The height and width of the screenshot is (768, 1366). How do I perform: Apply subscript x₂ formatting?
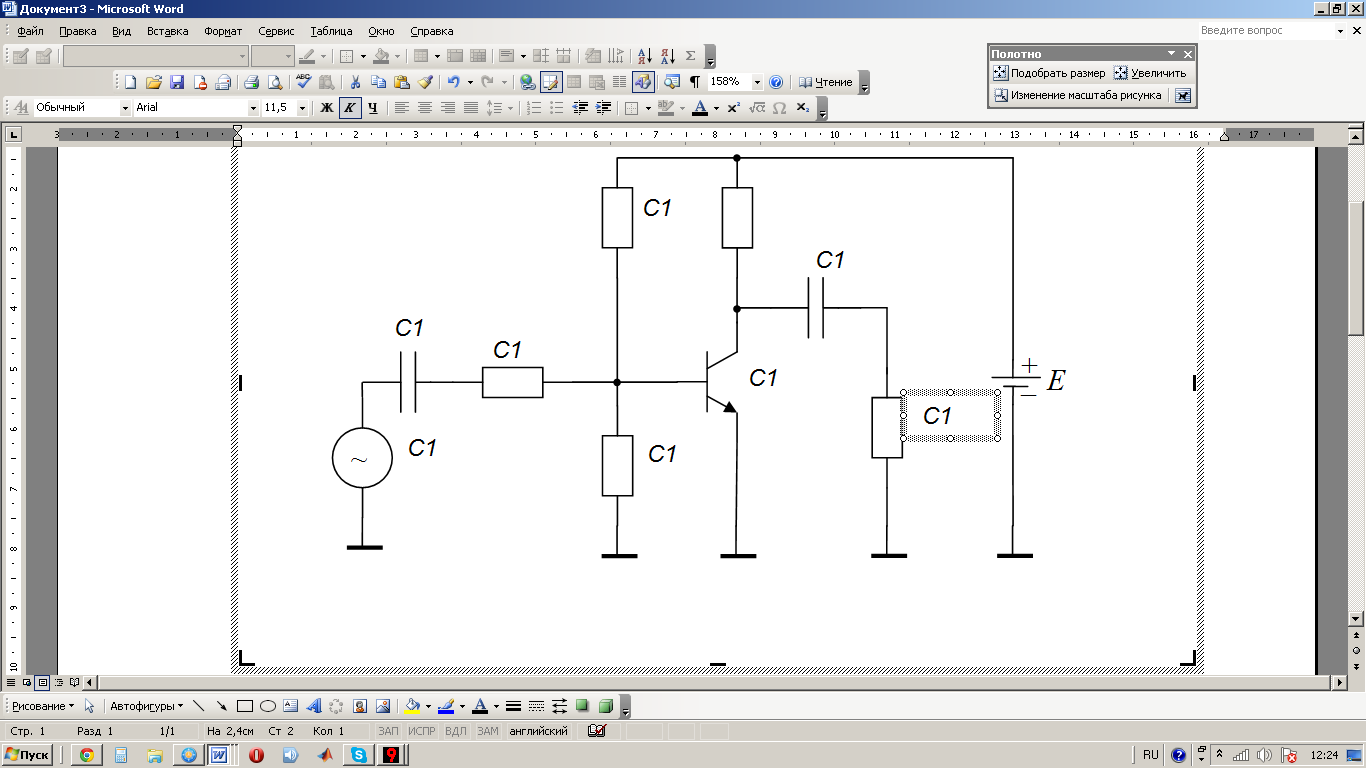pyautogui.click(x=802, y=107)
